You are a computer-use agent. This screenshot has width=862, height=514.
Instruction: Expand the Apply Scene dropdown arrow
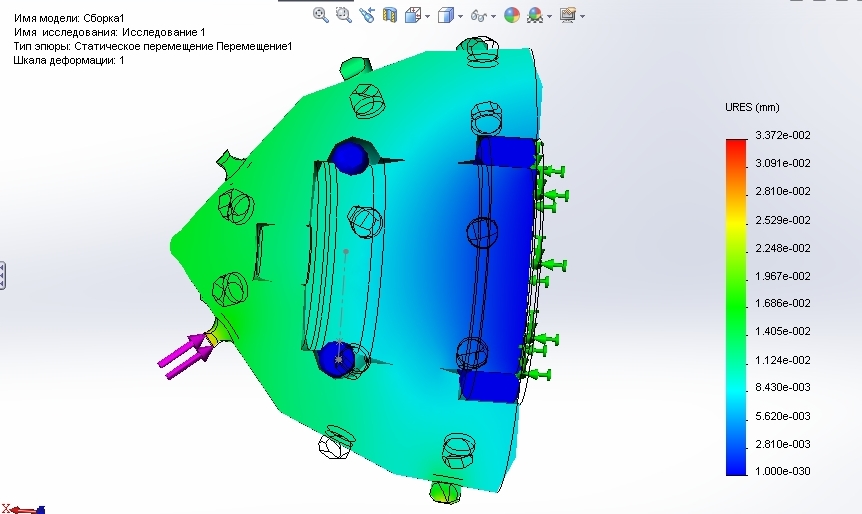click(x=549, y=16)
